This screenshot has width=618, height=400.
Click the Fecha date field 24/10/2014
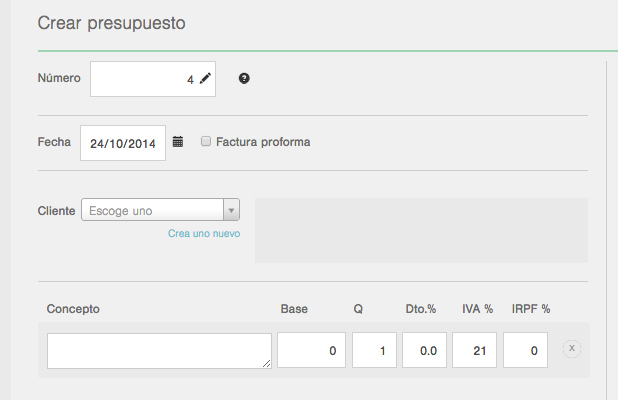pyautogui.click(x=123, y=143)
